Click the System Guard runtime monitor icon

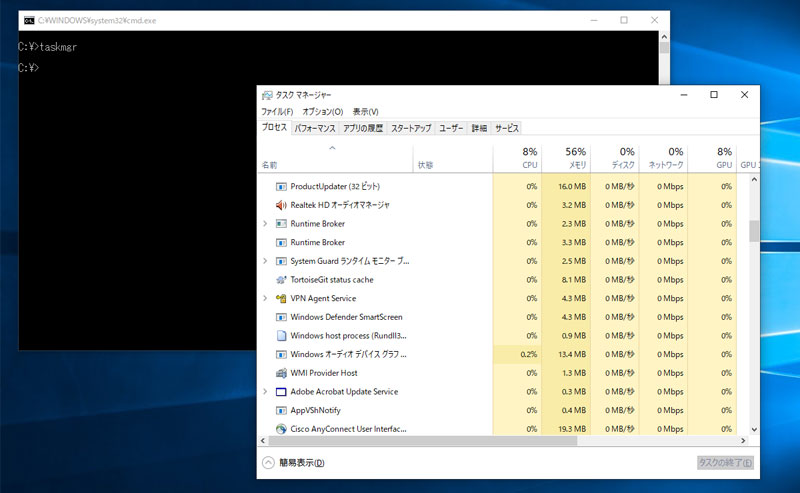click(x=281, y=261)
